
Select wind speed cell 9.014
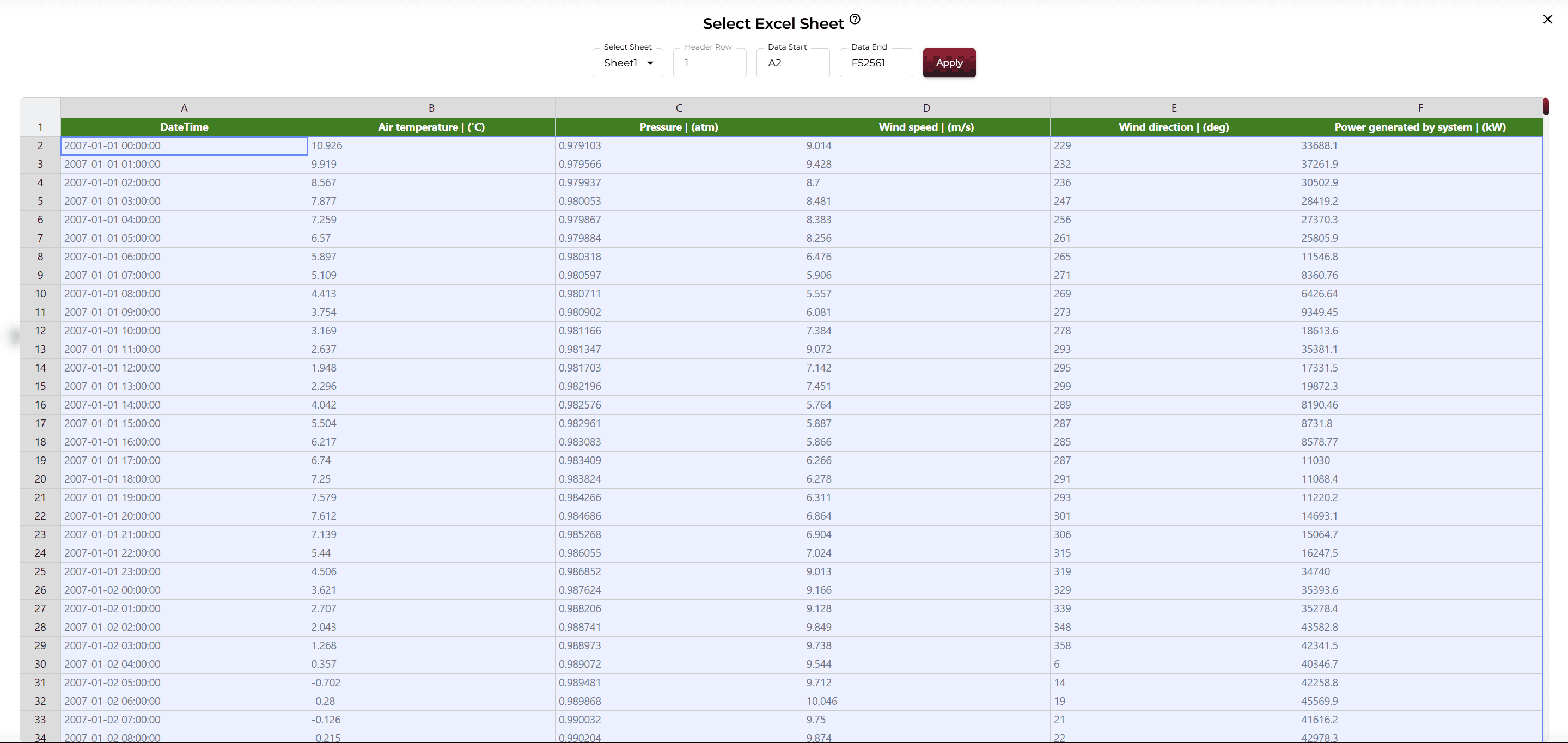pyautogui.click(x=926, y=145)
